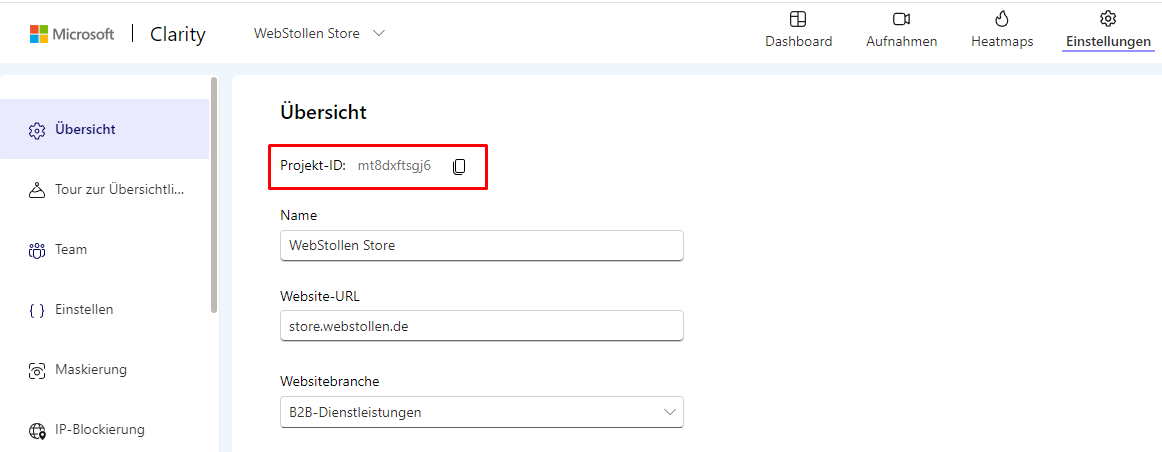Viewport: 1162px width, 452px height.
Task: Expand the WebStollen Store project switcher
Action: (319, 33)
